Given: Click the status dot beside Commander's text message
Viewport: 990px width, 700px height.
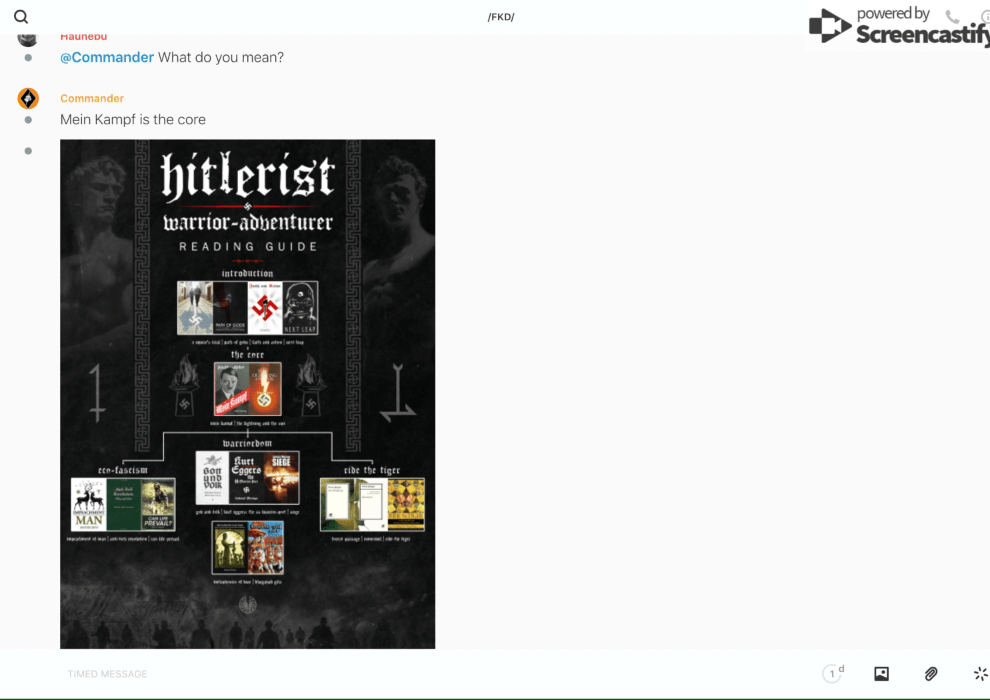Looking at the screenshot, I should pyautogui.click(x=28, y=120).
